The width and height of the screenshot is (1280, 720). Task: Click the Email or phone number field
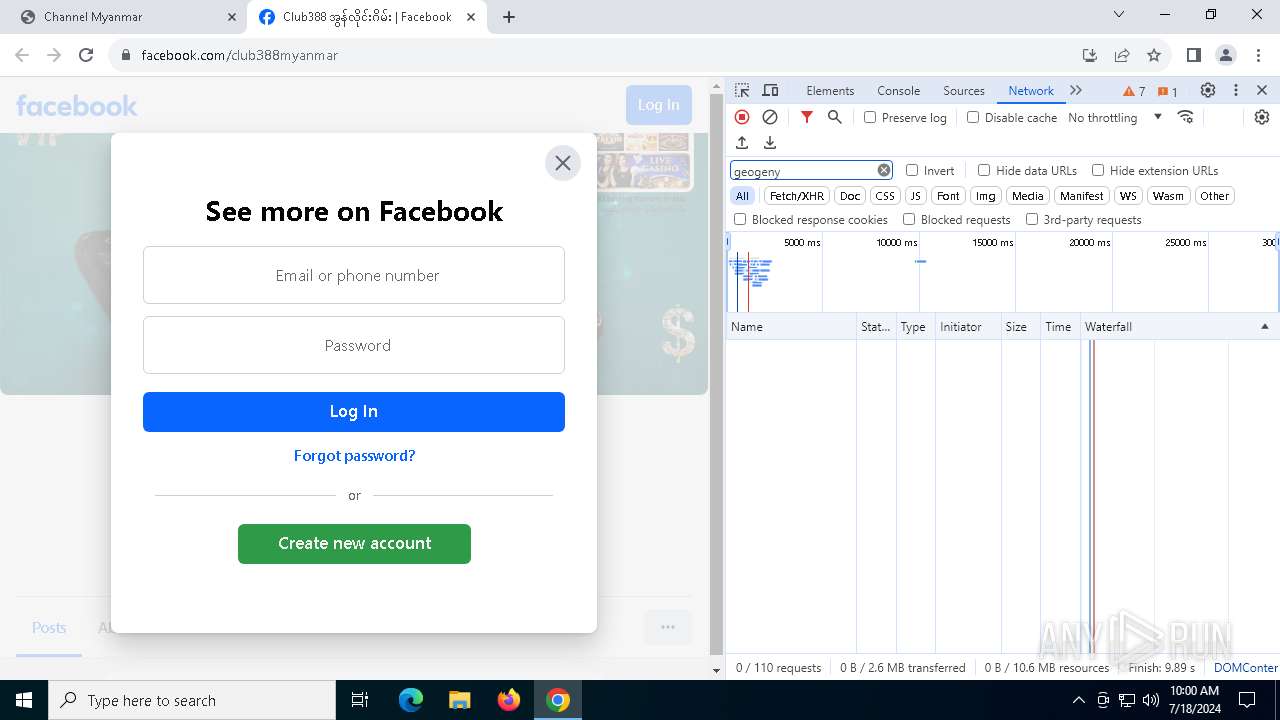click(x=354, y=275)
